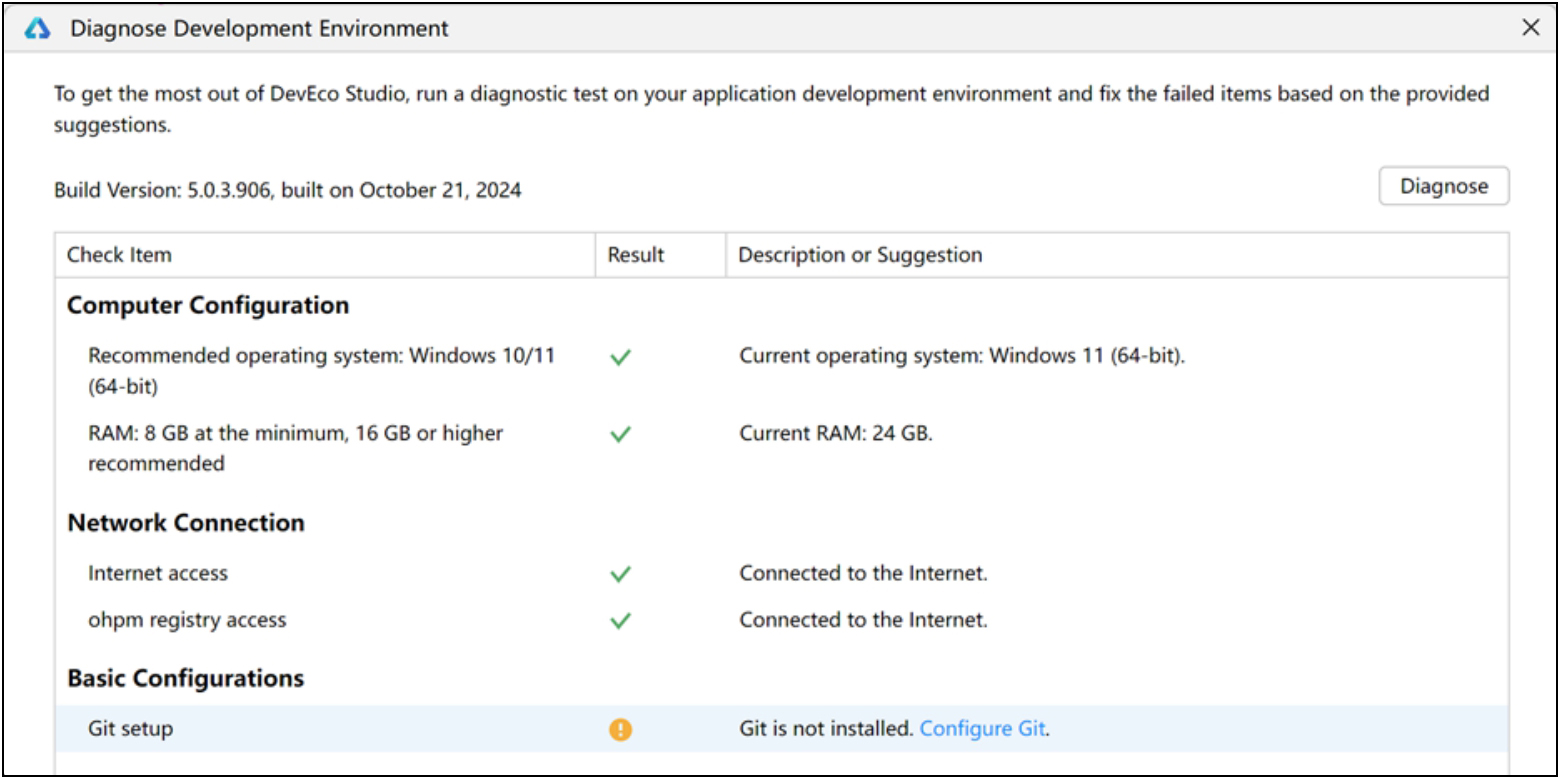Click the Computer Configuration section heading

tap(208, 306)
